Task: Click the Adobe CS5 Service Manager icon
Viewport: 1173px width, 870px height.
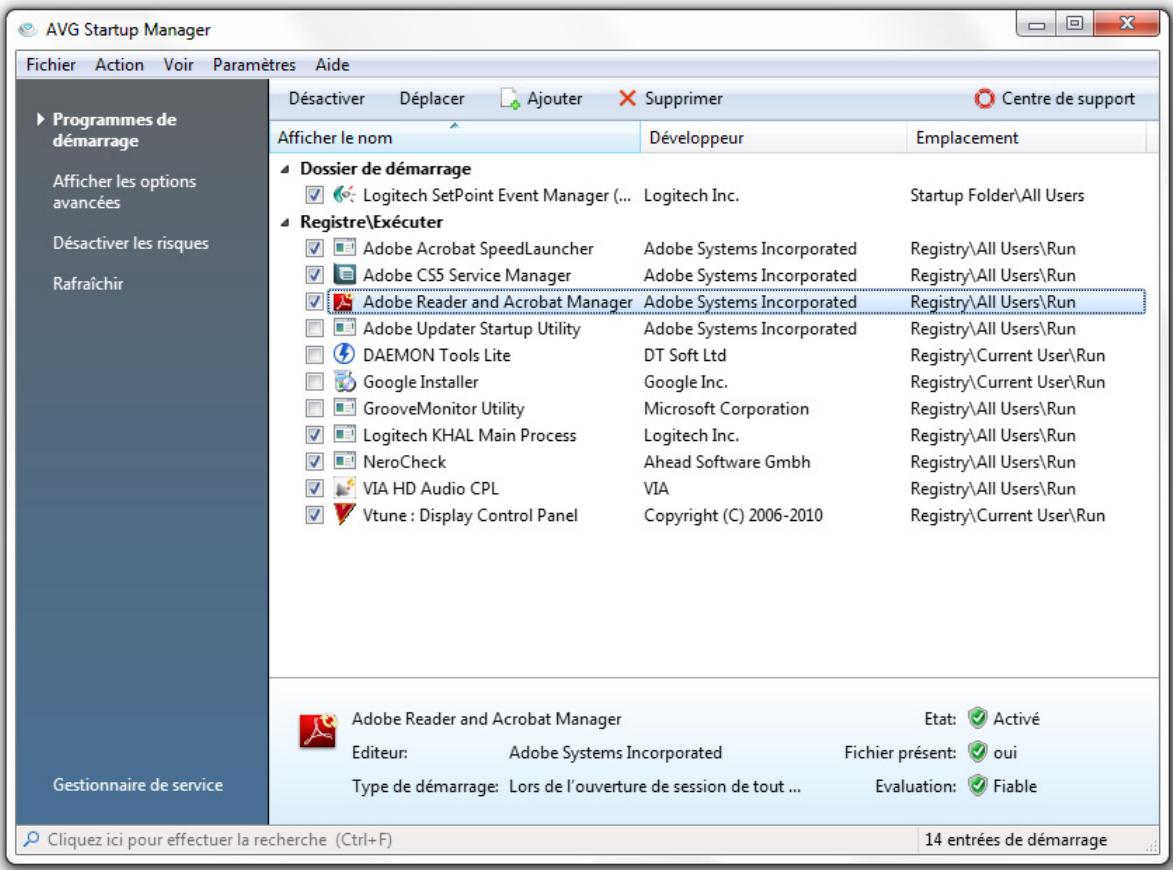Action: click(x=344, y=275)
